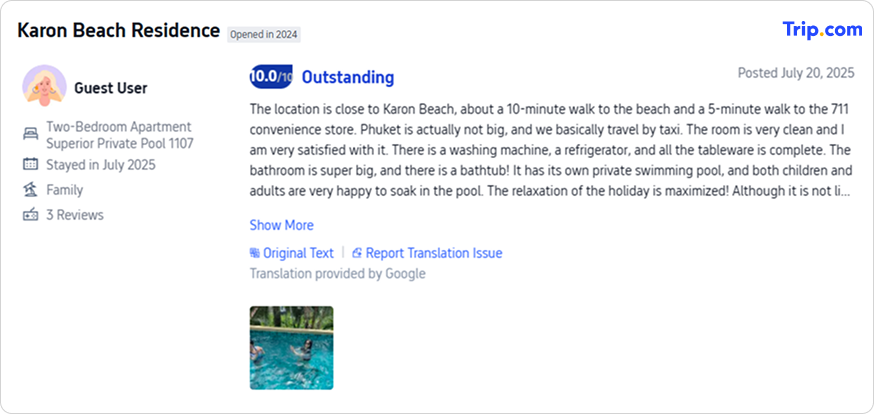Click the Report Translation Issue icon
The image size is (874, 414).
click(x=357, y=253)
